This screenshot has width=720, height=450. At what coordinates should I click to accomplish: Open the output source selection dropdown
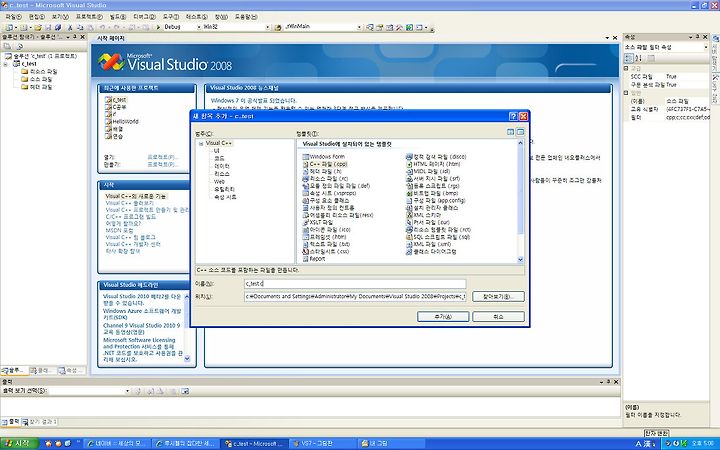127,391
